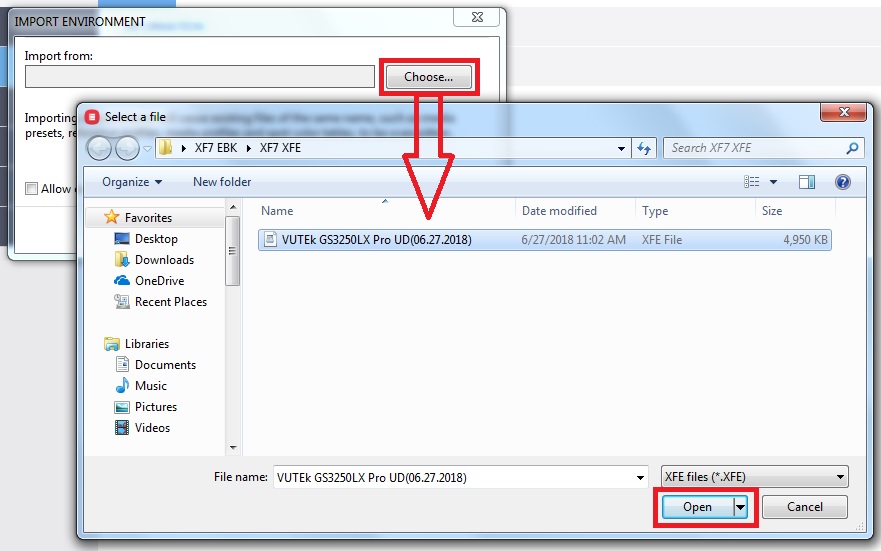Click New folder
The width and height of the screenshot is (881, 551).
pos(222,182)
